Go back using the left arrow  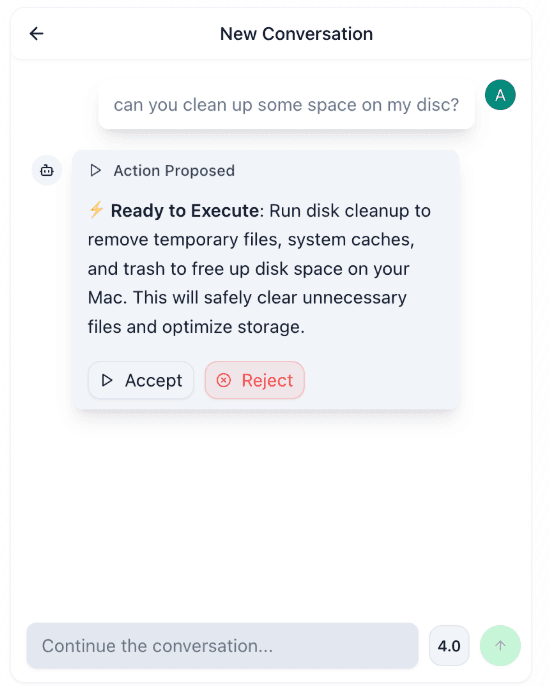point(36,34)
